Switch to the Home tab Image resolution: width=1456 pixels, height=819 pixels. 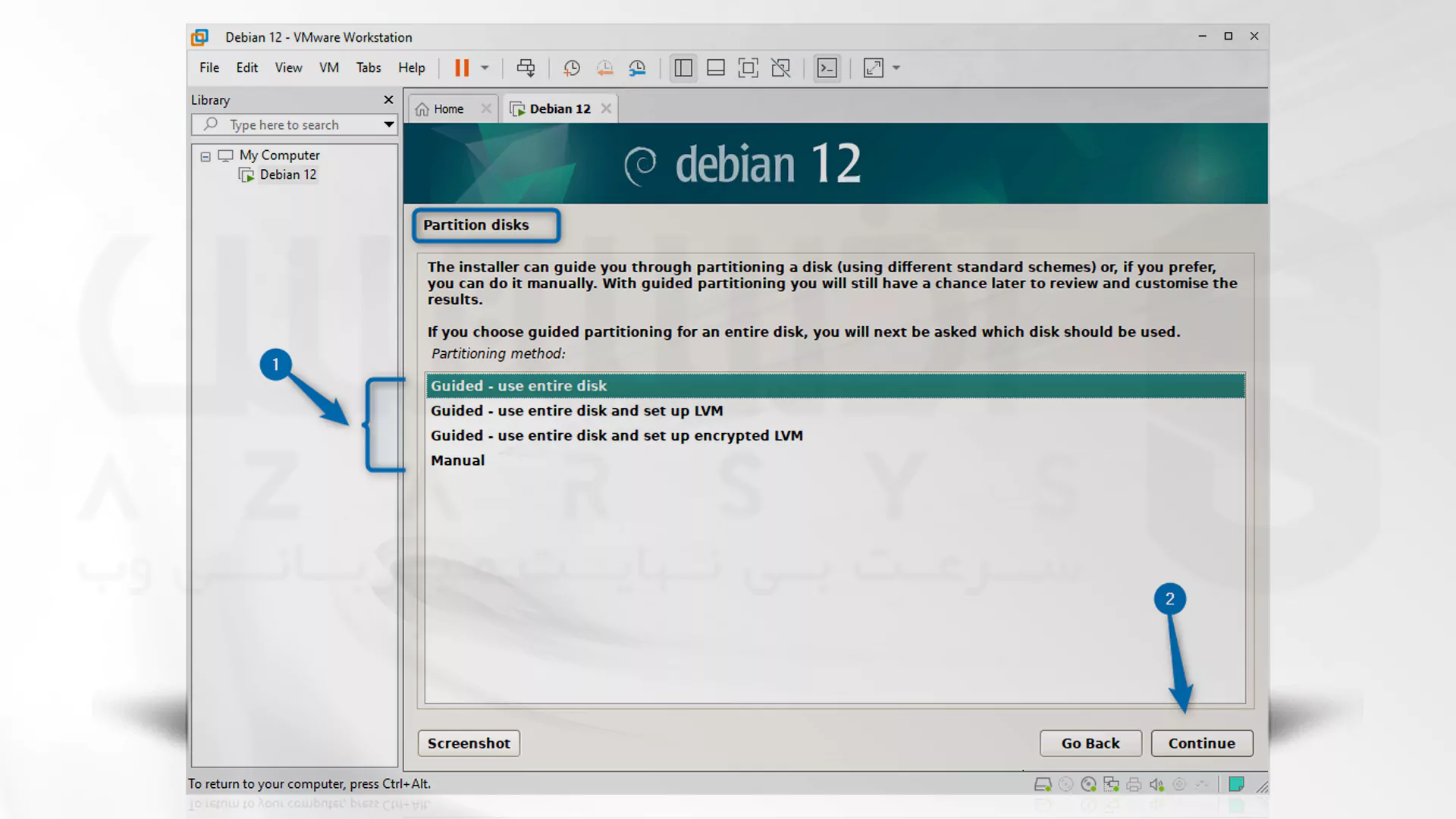pos(448,108)
